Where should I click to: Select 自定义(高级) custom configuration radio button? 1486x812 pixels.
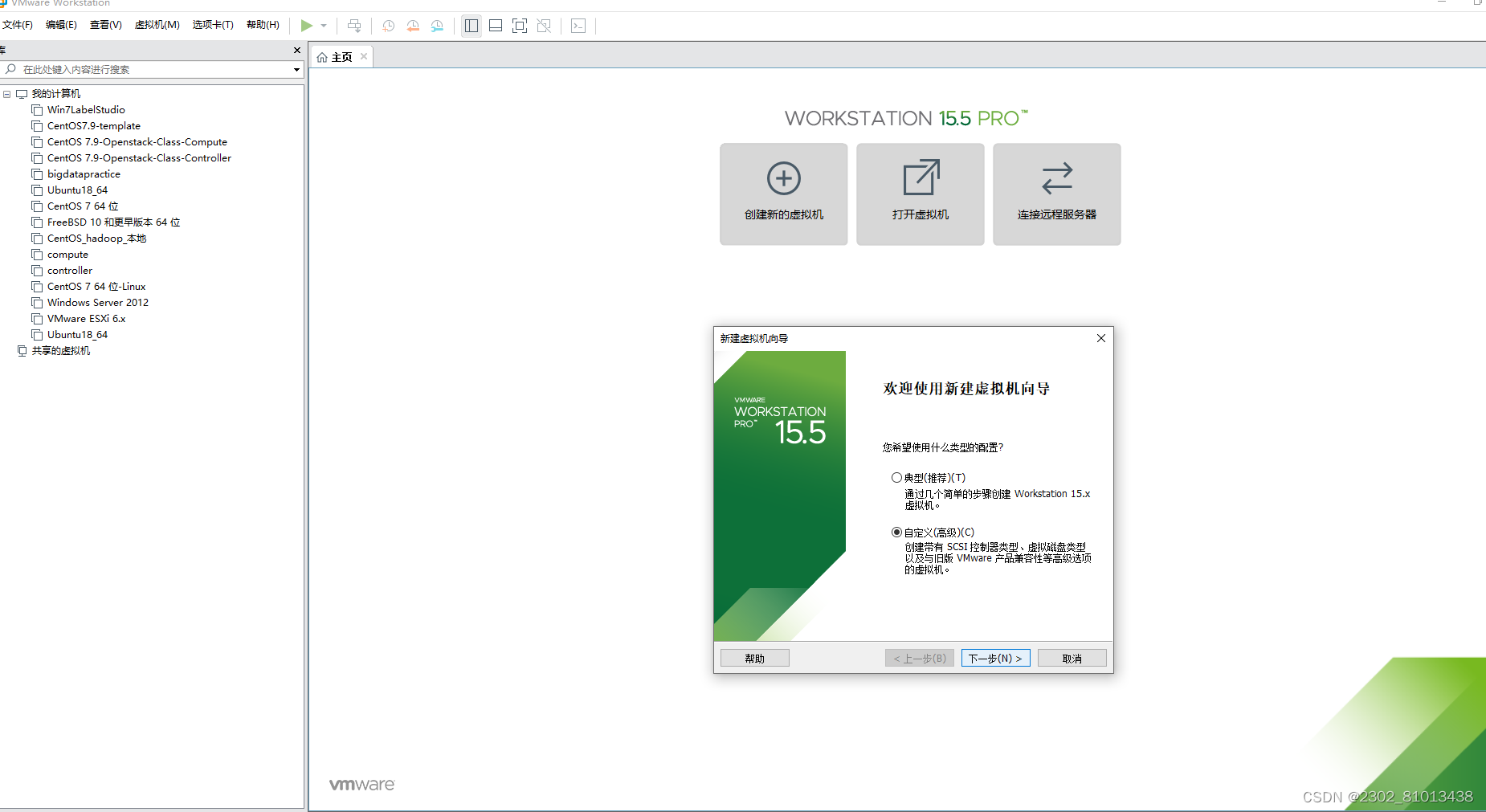[896, 532]
